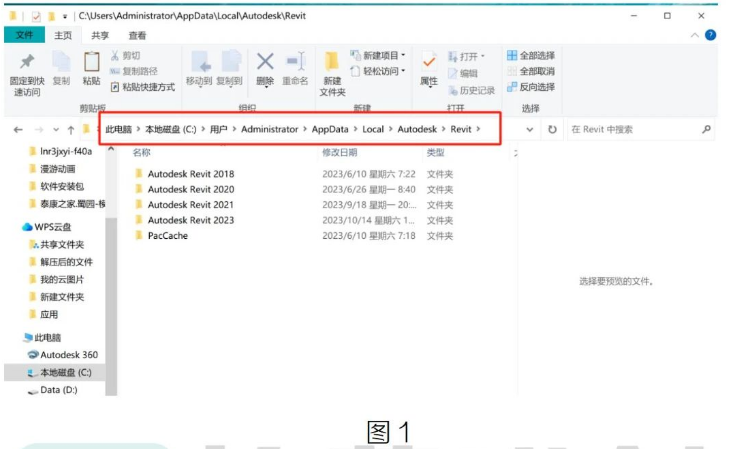
Task: Click the 复制 (Copy) ribbon icon
Action: click(61, 61)
